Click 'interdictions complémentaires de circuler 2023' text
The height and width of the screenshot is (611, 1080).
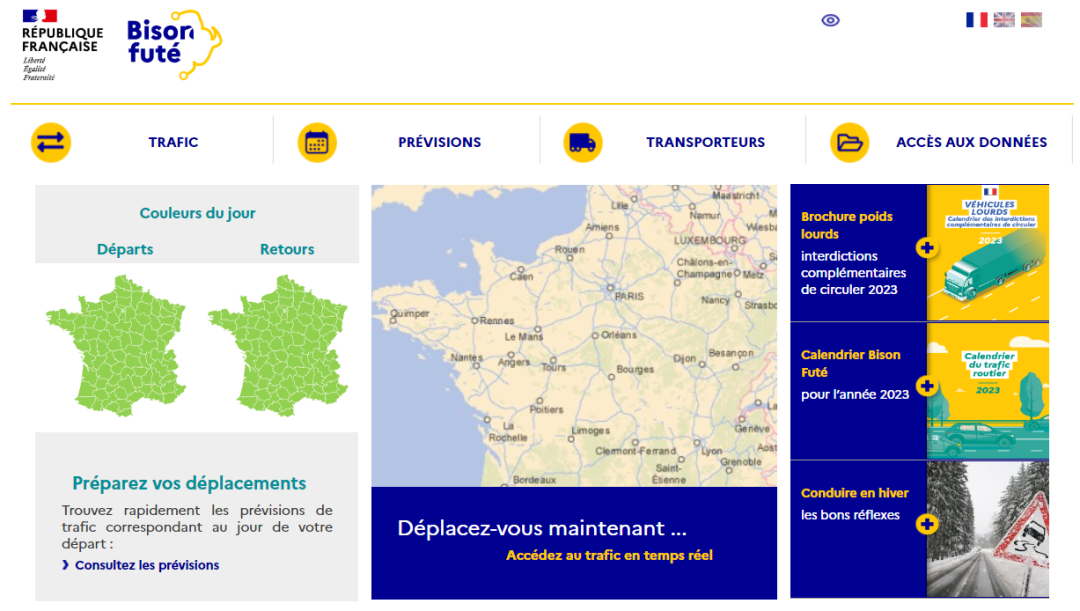pos(853,273)
